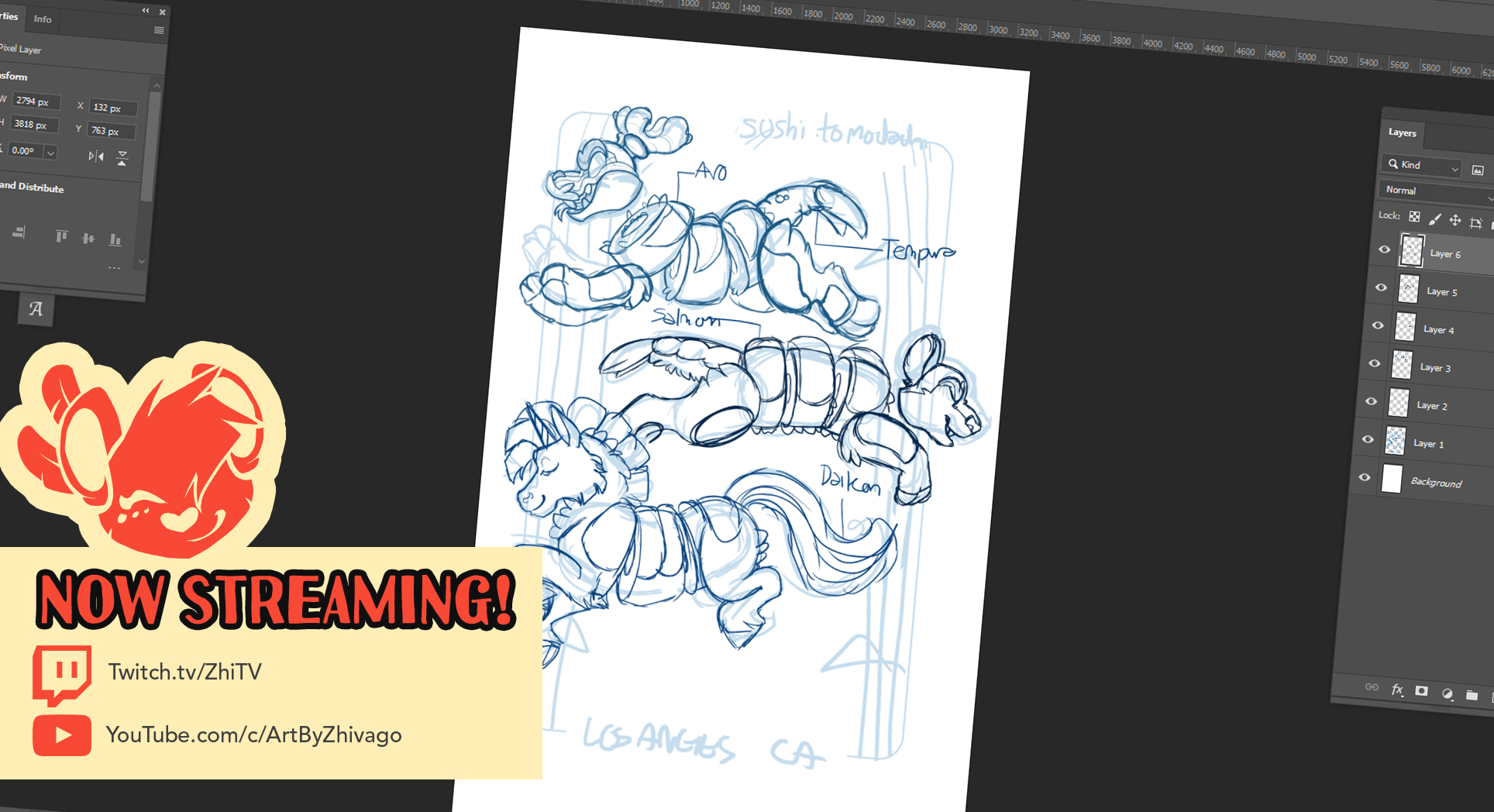Hide Layer 2

(1371, 401)
